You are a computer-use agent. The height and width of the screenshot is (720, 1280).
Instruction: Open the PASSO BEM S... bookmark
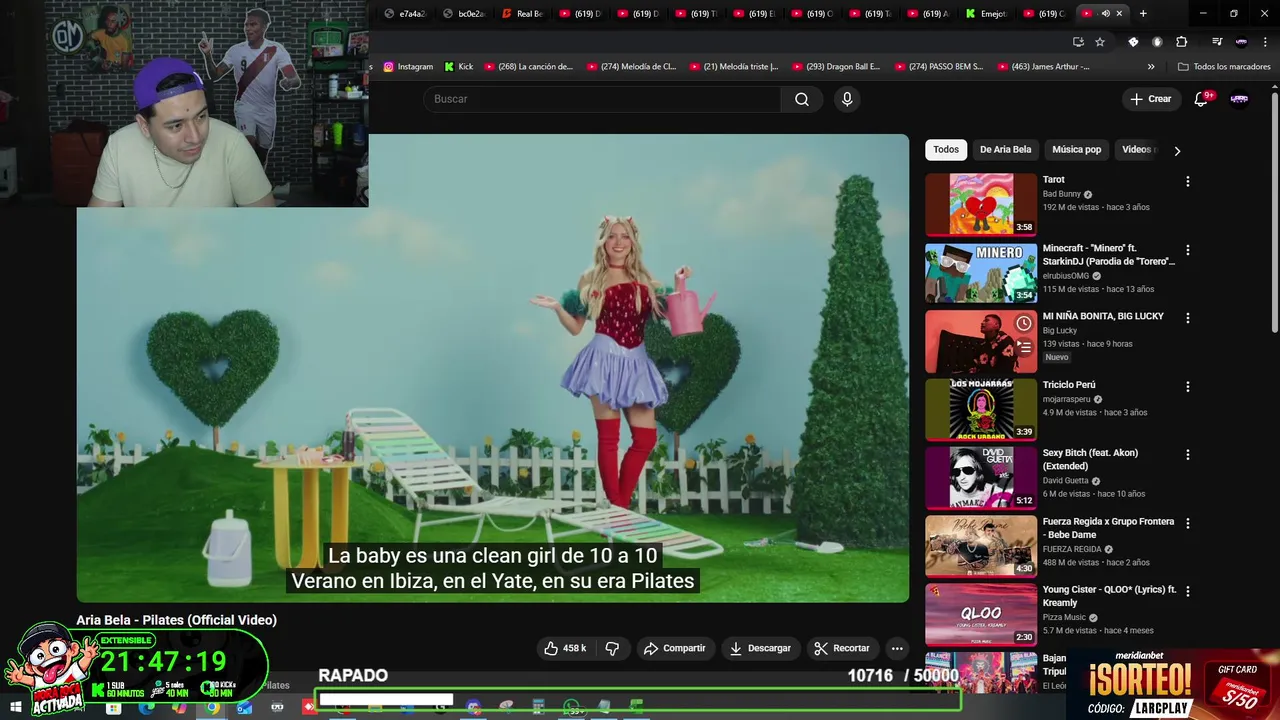940,67
